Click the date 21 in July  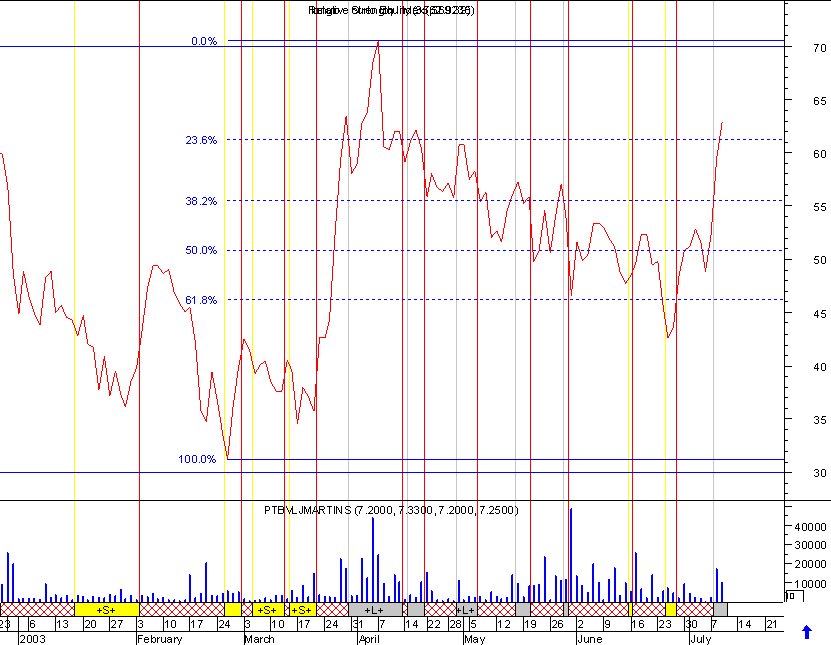pos(772,624)
